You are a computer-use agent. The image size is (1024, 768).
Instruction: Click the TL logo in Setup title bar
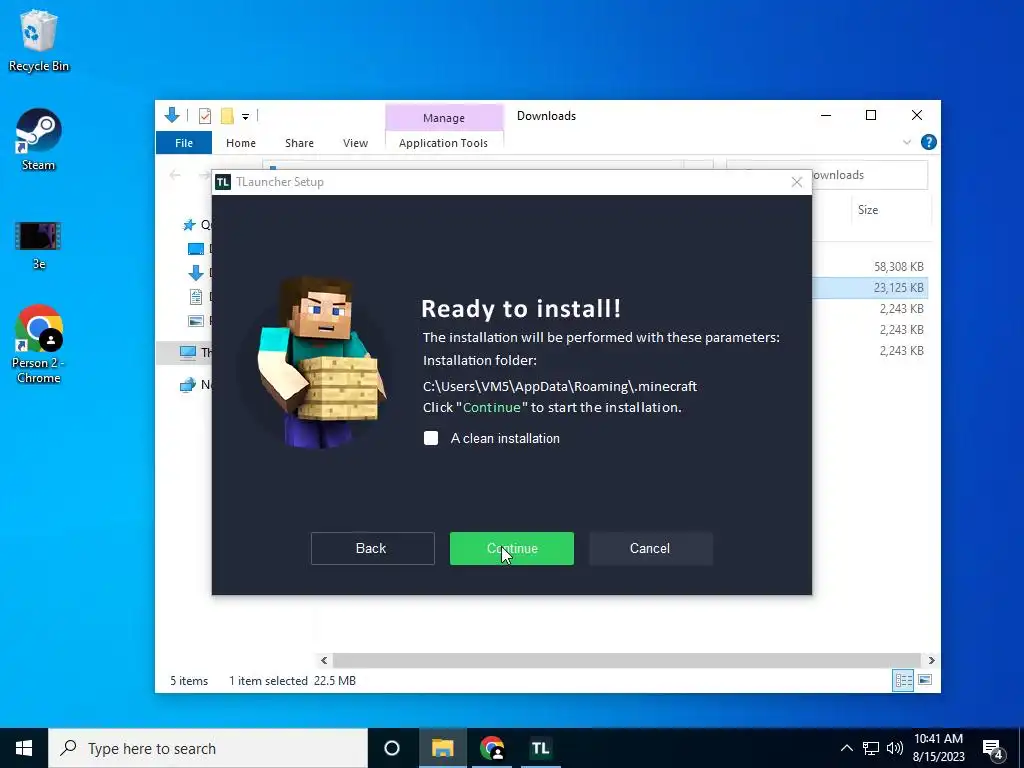tap(223, 182)
